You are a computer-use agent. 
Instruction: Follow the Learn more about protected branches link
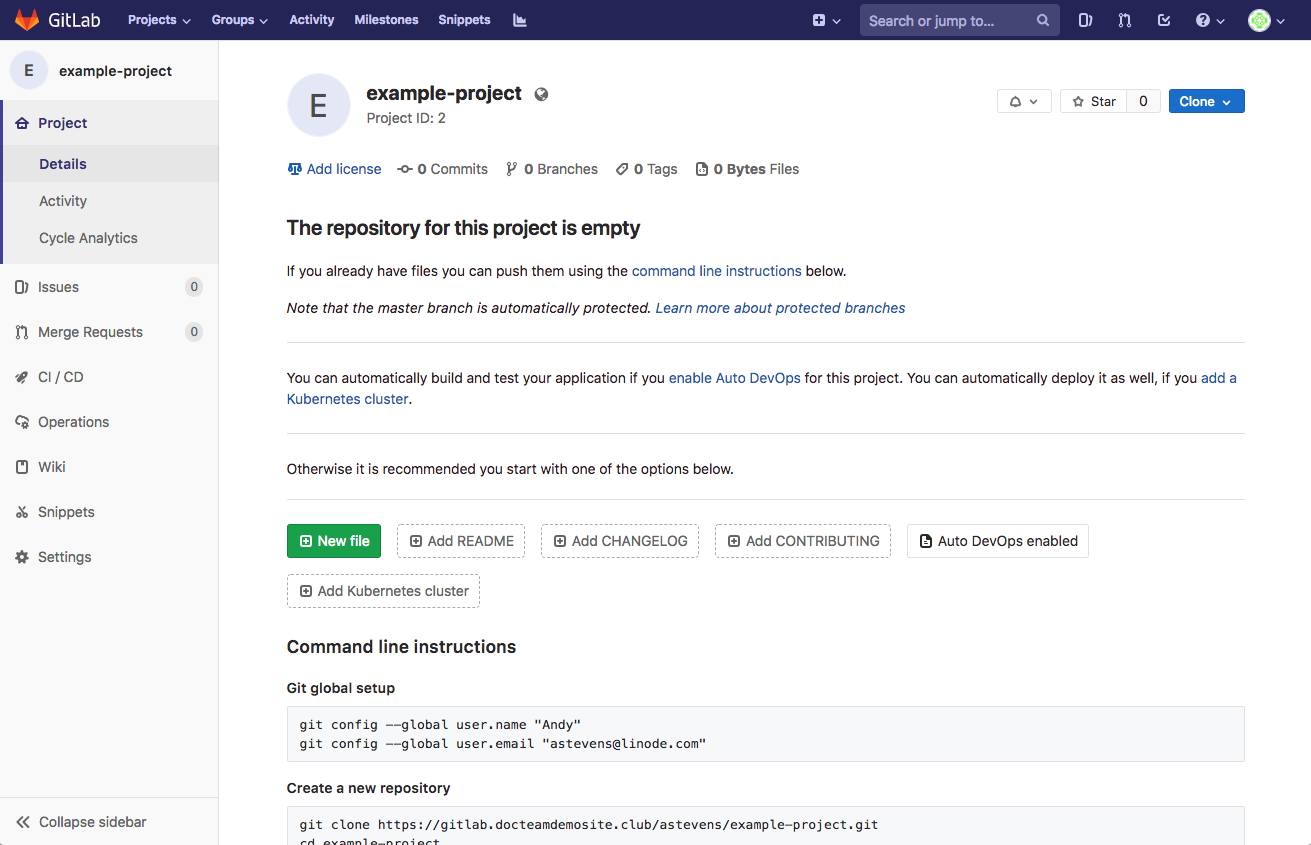779,307
